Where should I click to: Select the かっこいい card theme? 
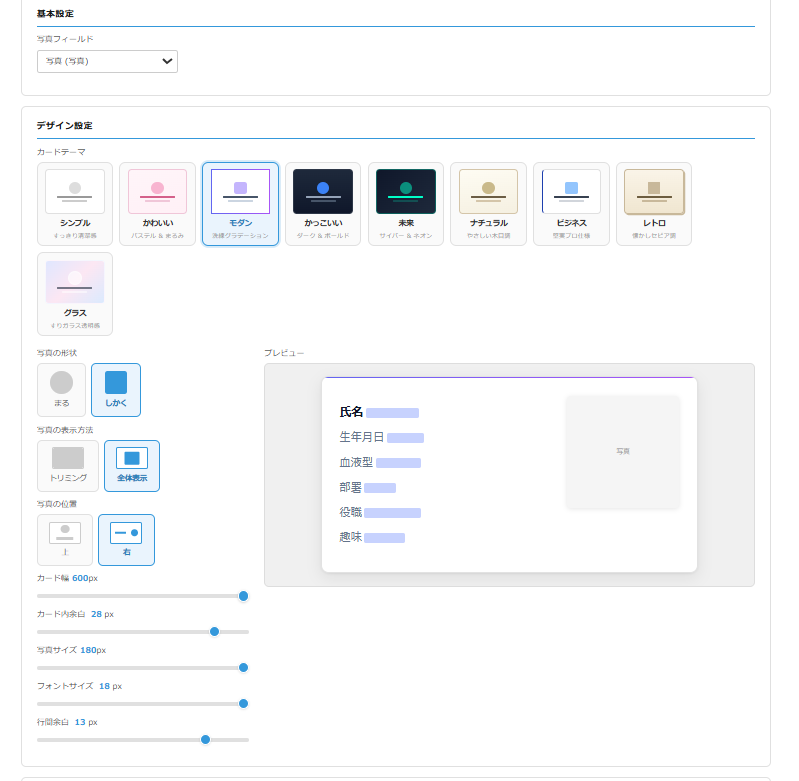coord(323,204)
